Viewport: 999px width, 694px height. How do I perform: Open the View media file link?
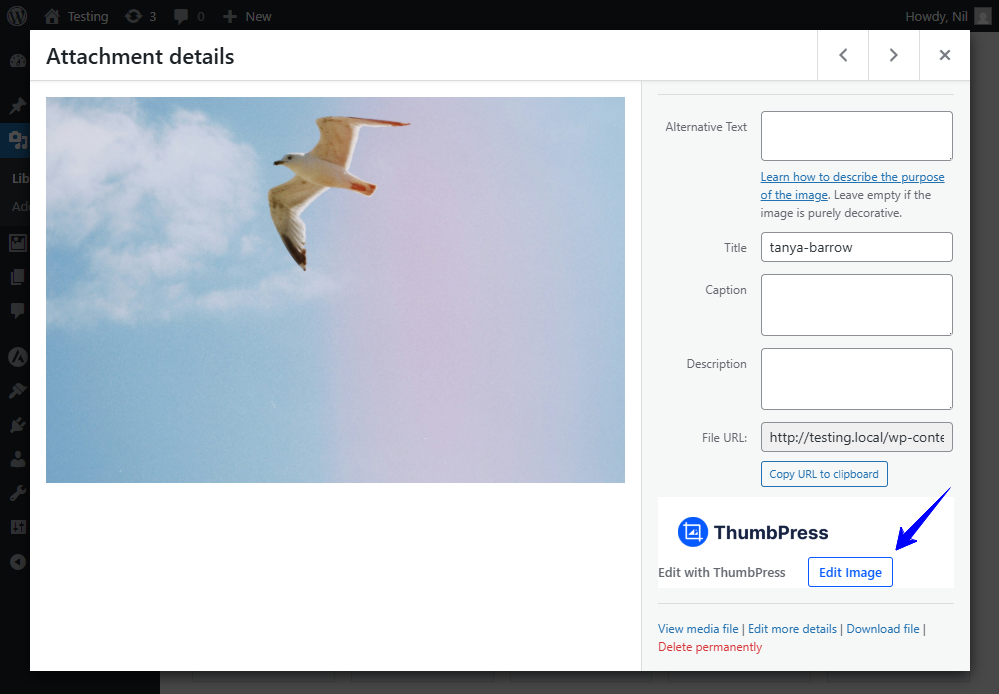click(698, 629)
